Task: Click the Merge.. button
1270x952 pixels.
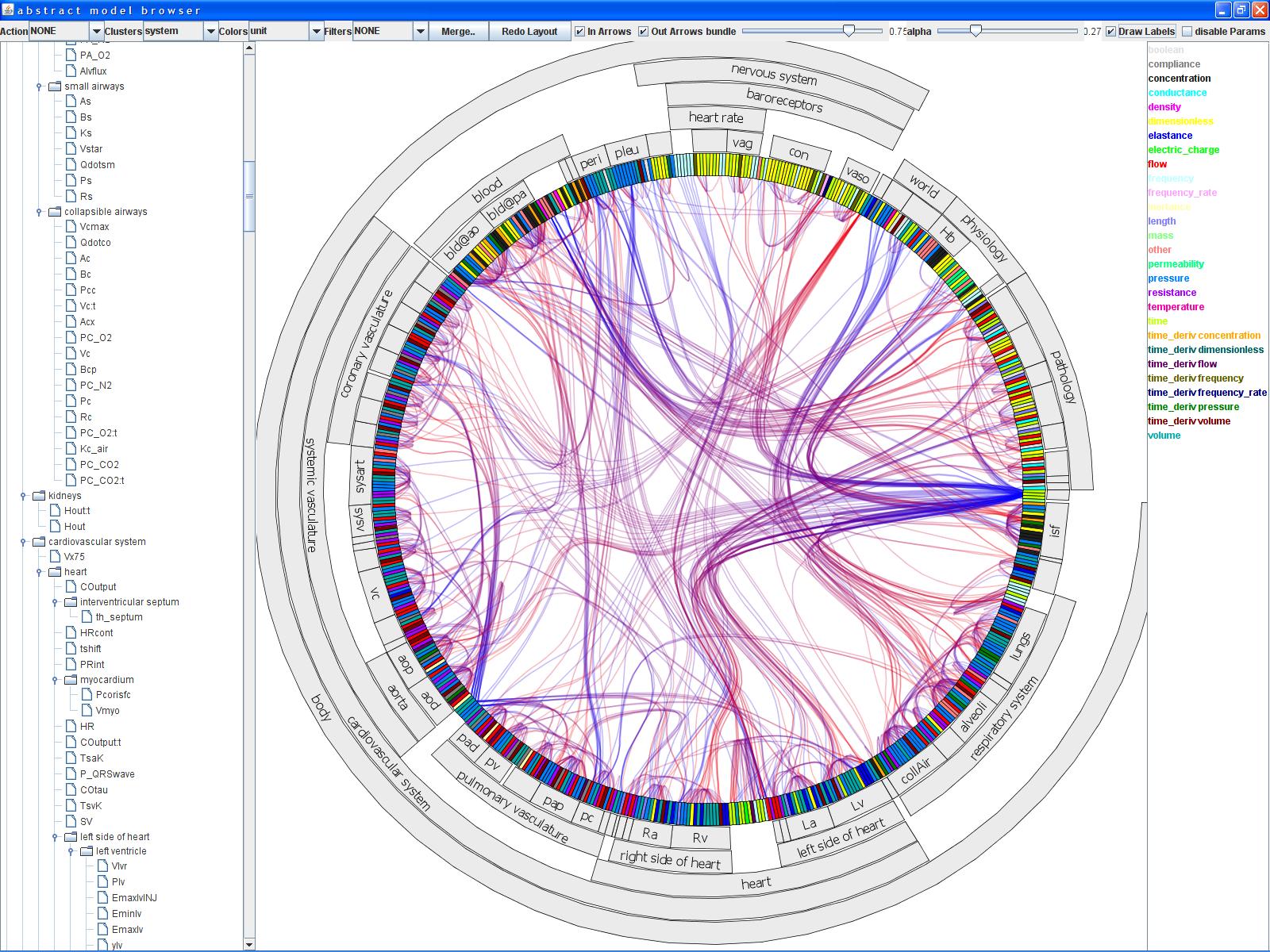Action: [x=458, y=32]
